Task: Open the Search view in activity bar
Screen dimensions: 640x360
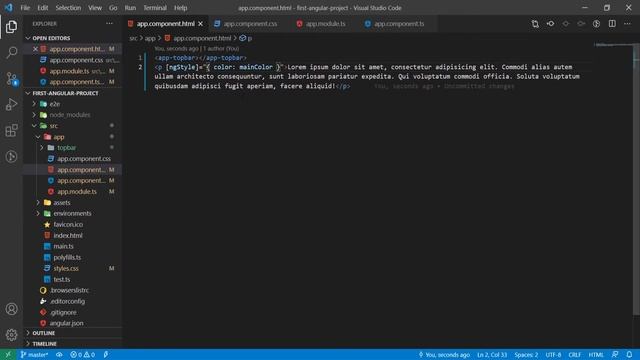Action: (x=11, y=53)
